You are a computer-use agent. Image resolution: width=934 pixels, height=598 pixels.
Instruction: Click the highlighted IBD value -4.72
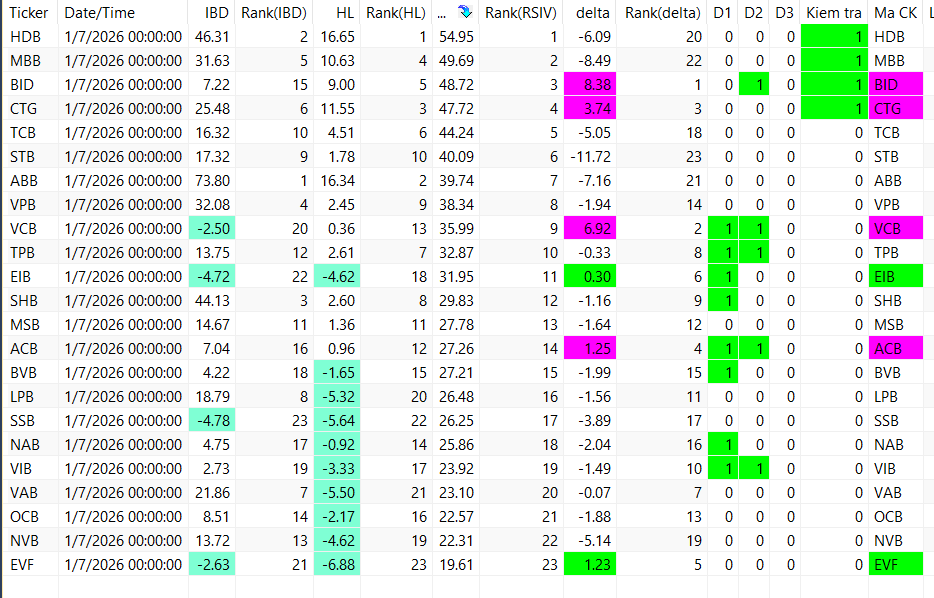click(x=212, y=276)
